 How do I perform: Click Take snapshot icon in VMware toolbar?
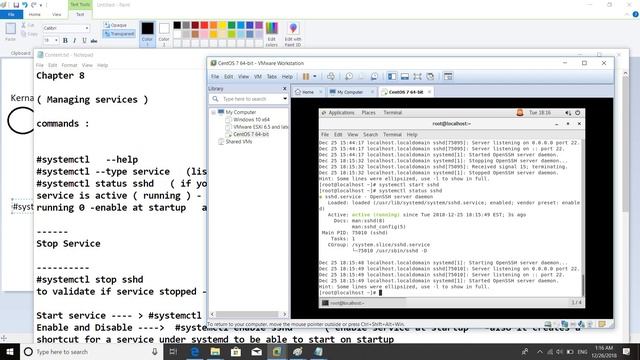[x=349, y=76]
